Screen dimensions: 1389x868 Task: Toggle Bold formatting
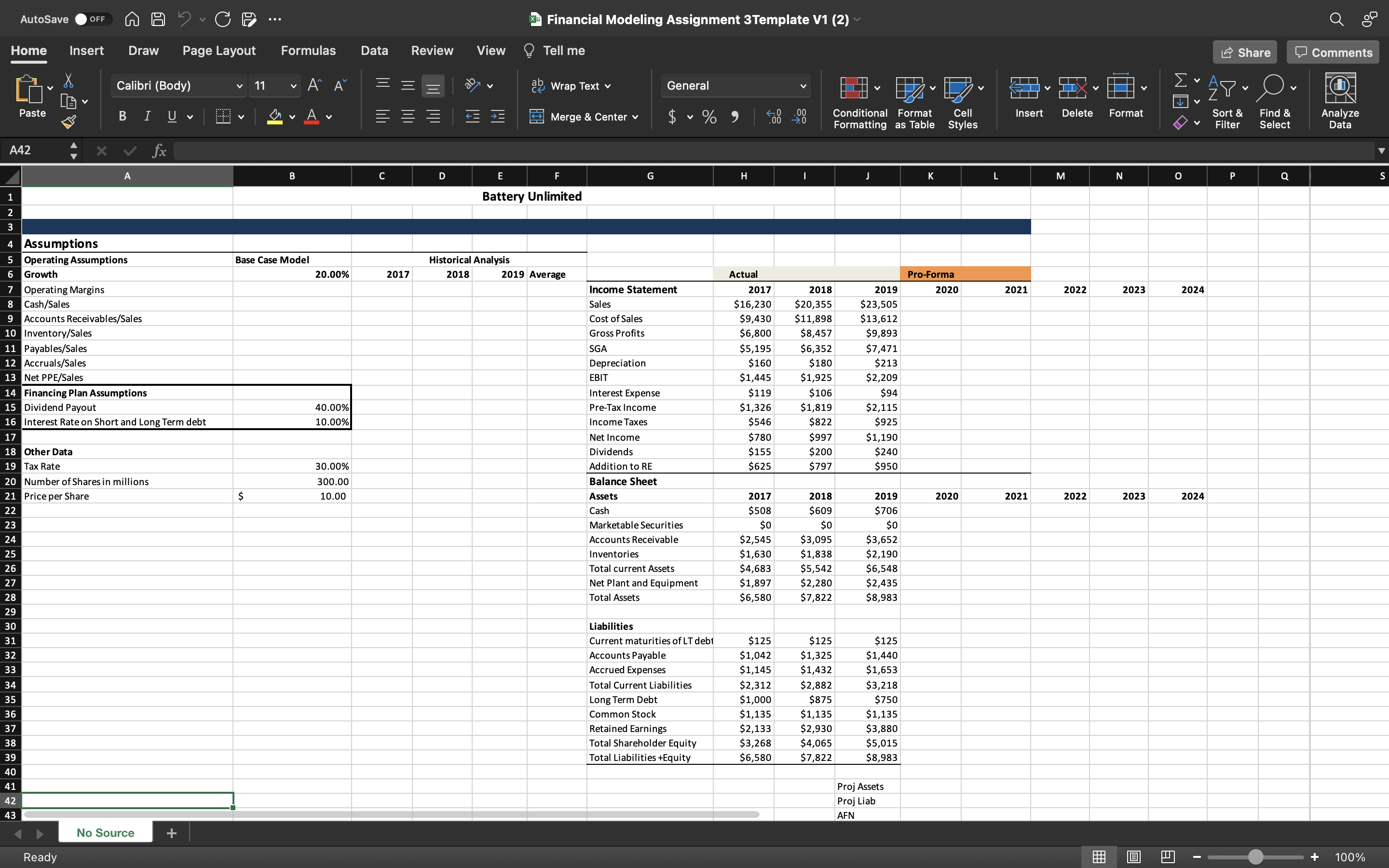pos(122,117)
